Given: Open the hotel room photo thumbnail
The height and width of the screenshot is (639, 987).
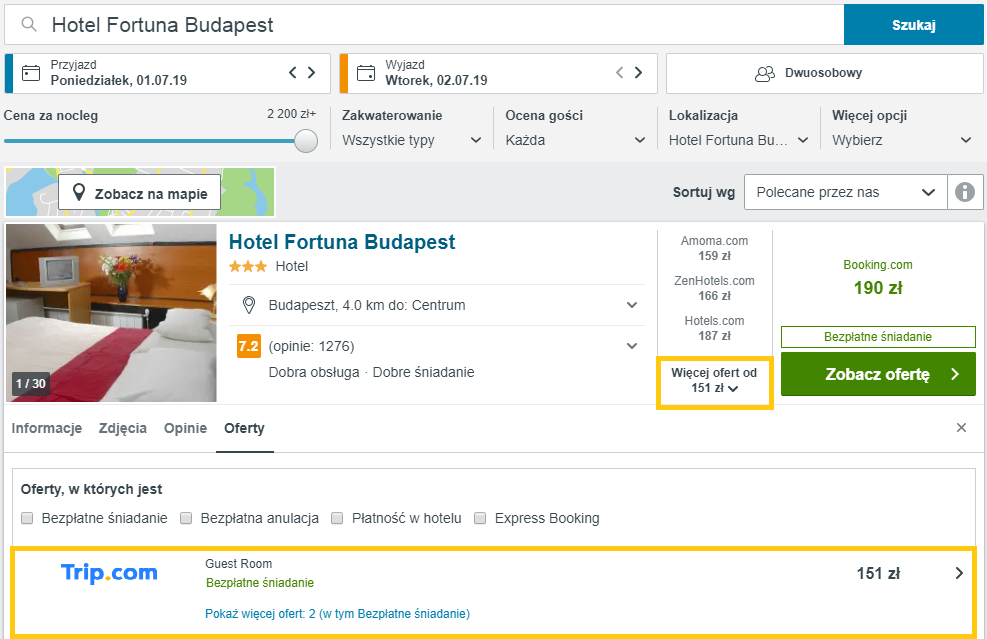Looking at the screenshot, I should (x=111, y=313).
